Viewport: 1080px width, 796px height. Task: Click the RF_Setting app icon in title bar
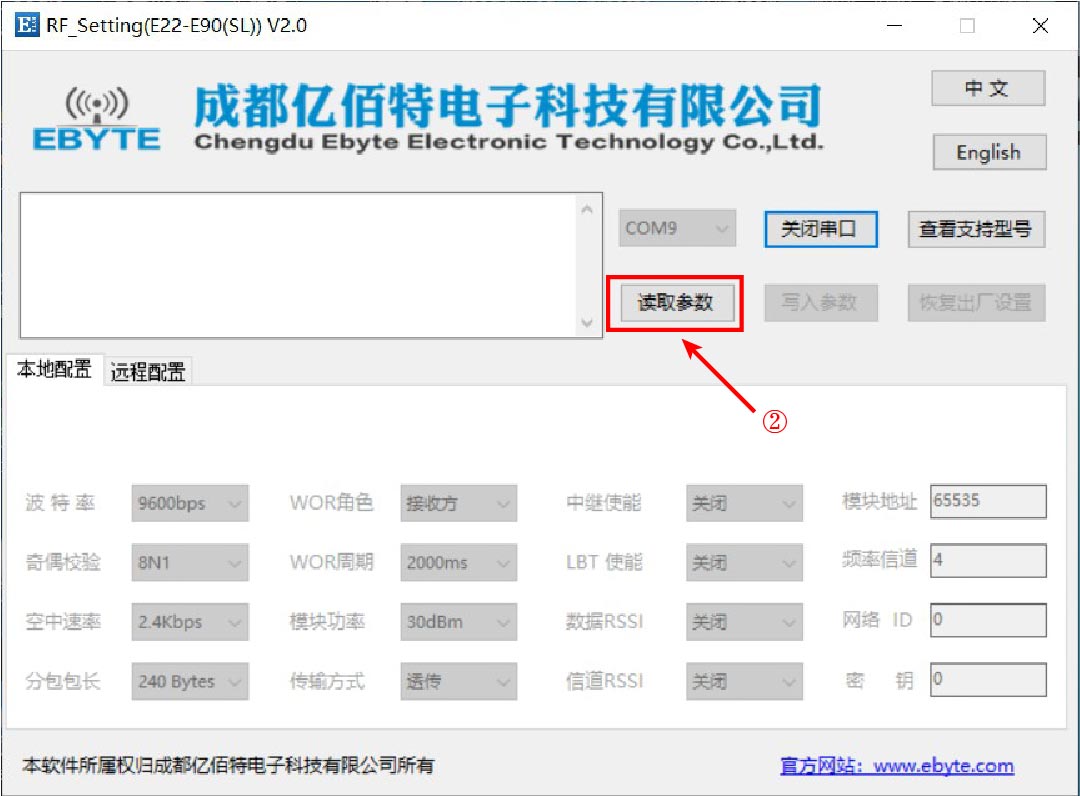click(x=27, y=25)
